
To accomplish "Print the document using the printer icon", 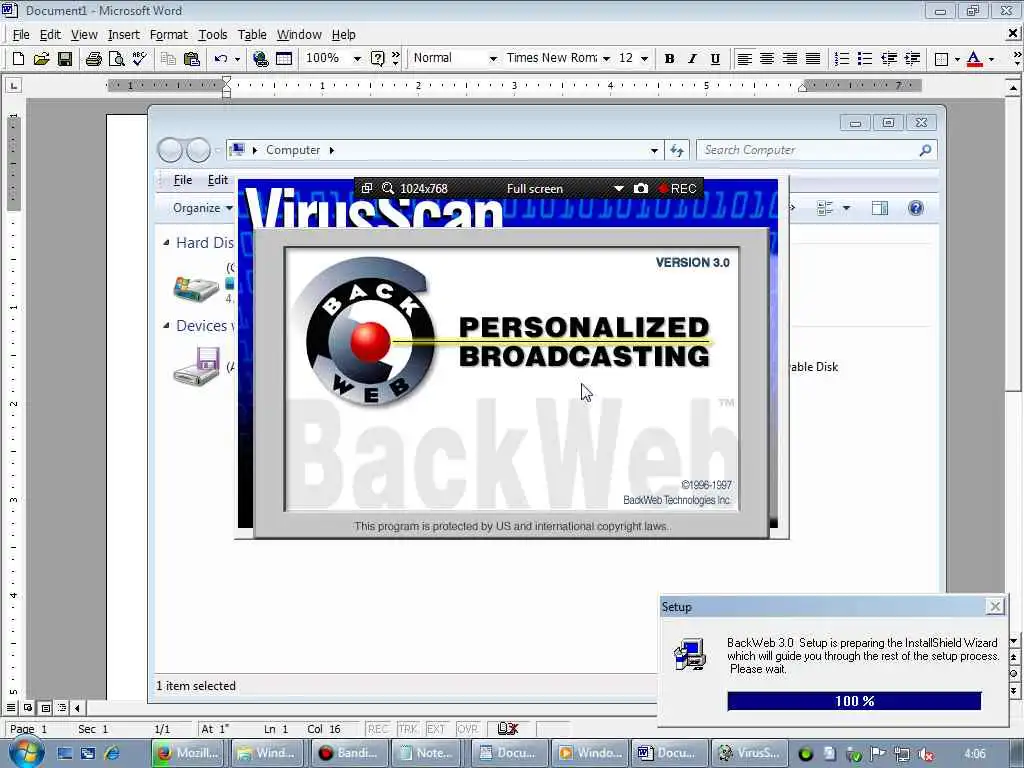I will pos(93,59).
